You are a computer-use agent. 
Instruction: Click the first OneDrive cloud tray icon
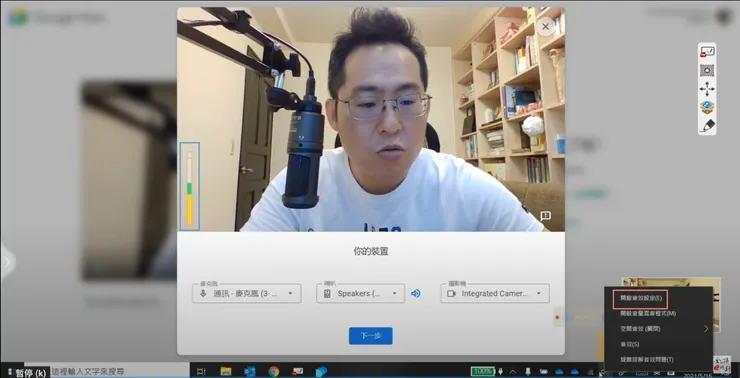(x=559, y=371)
